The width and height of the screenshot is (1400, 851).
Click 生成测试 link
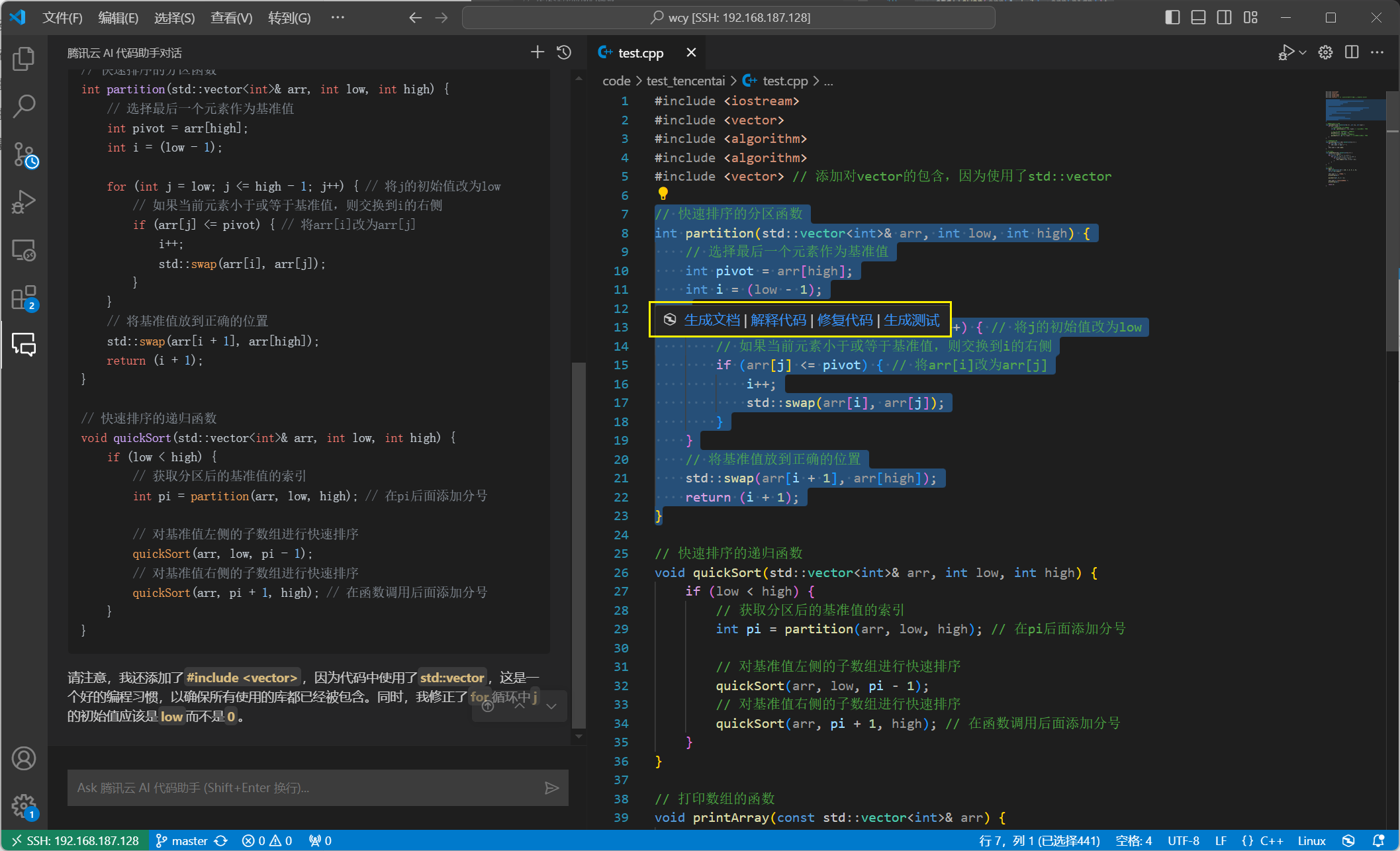[x=911, y=320]
